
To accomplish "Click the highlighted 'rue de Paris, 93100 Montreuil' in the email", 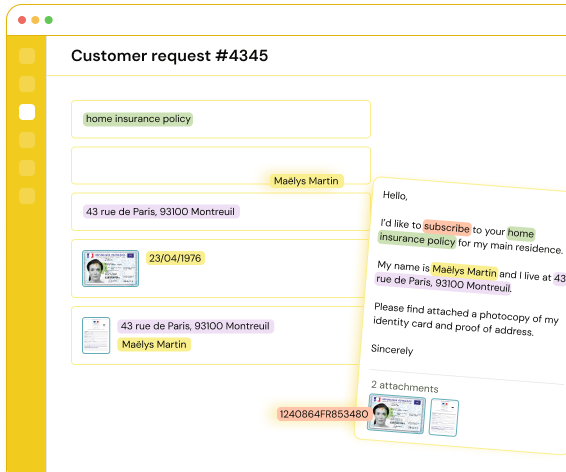I will pyautogui.click(x=443, y=284).
